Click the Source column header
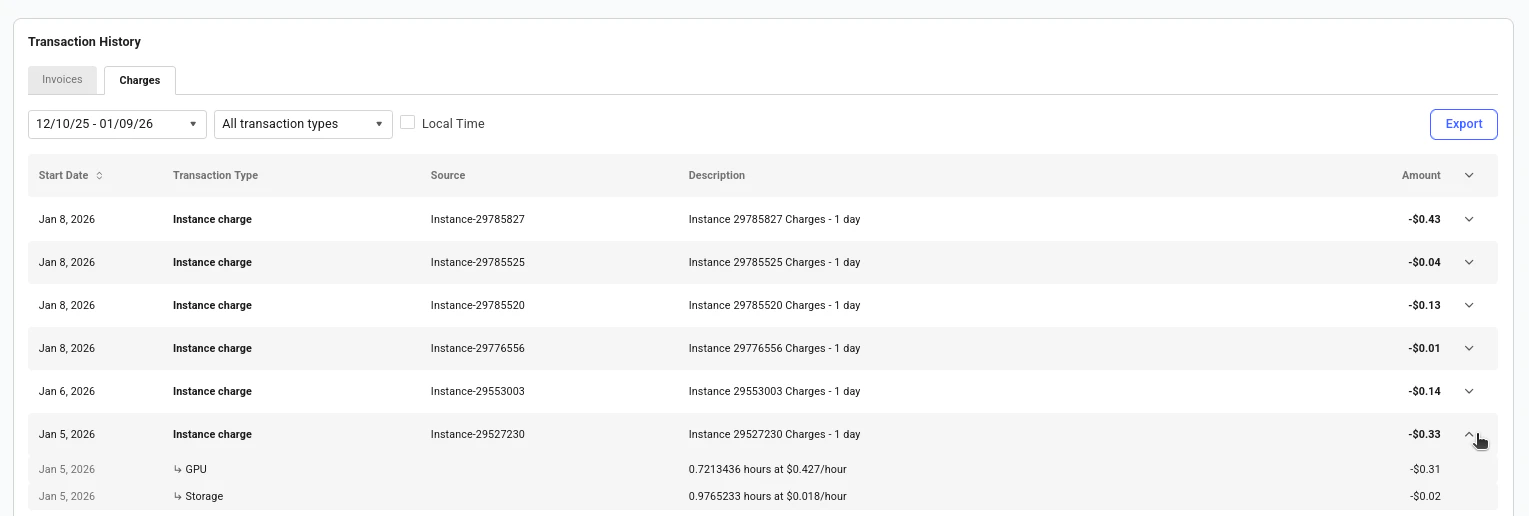 click(x=448, y=176)
